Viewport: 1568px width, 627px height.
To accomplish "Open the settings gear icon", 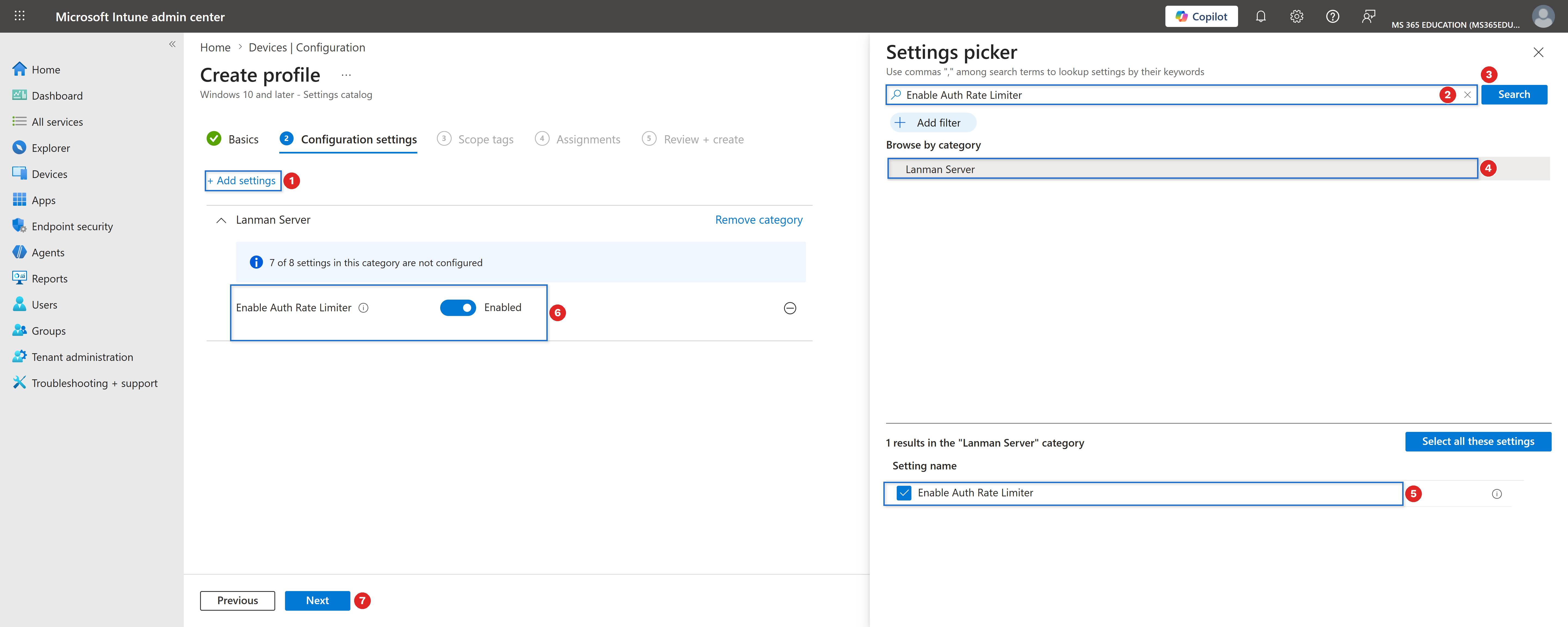I will 1297,16.
